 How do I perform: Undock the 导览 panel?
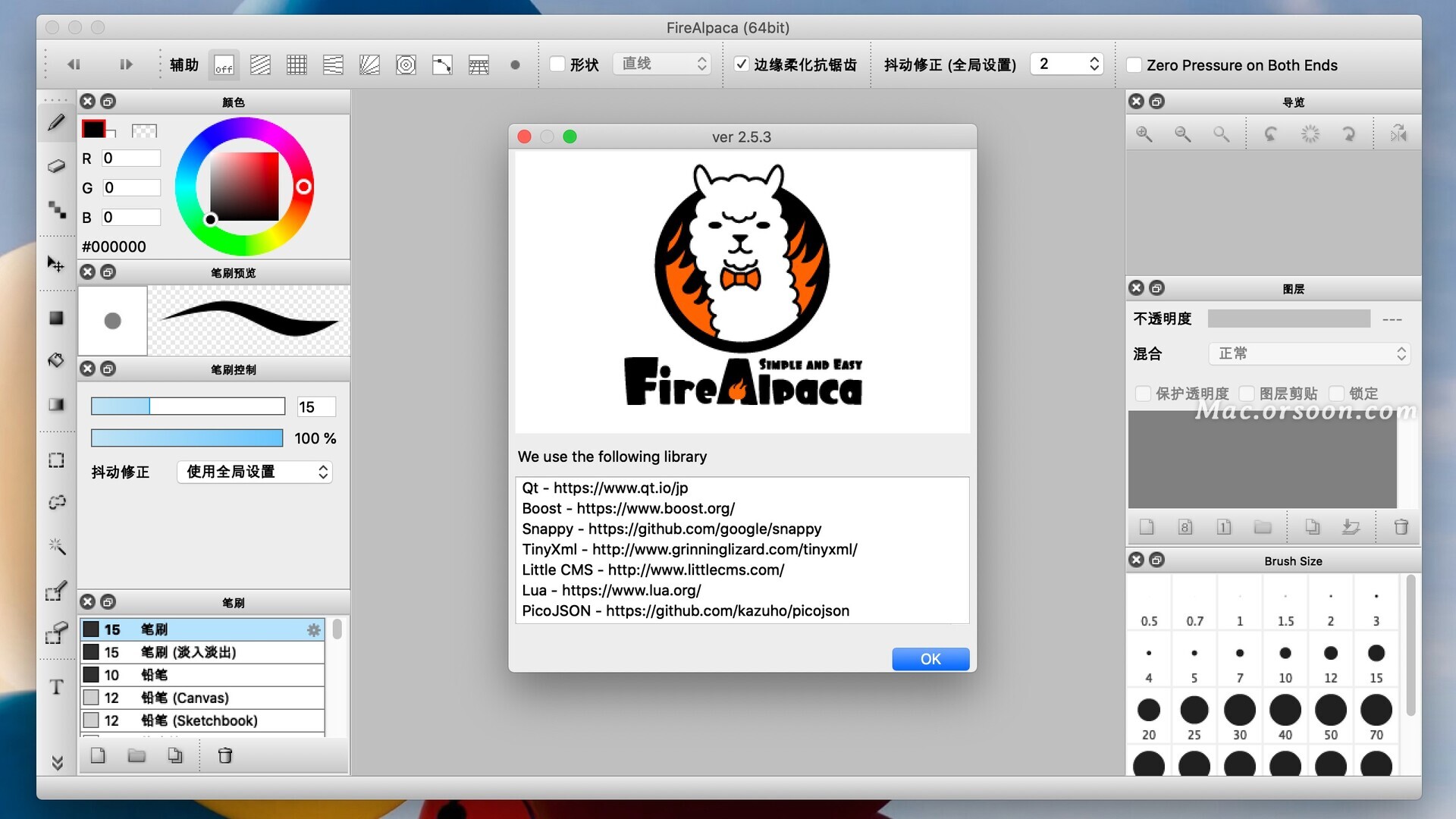click(1156, 102)
